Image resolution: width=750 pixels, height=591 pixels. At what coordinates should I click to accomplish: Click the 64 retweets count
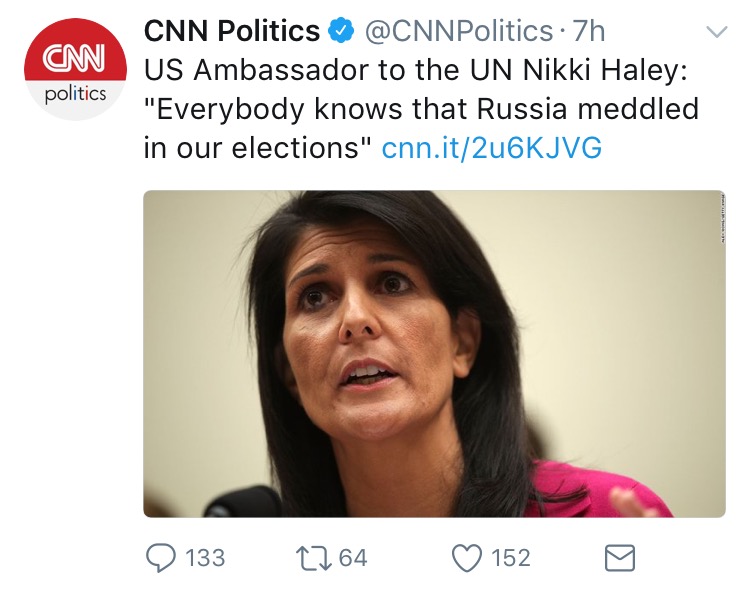(353, 558)
